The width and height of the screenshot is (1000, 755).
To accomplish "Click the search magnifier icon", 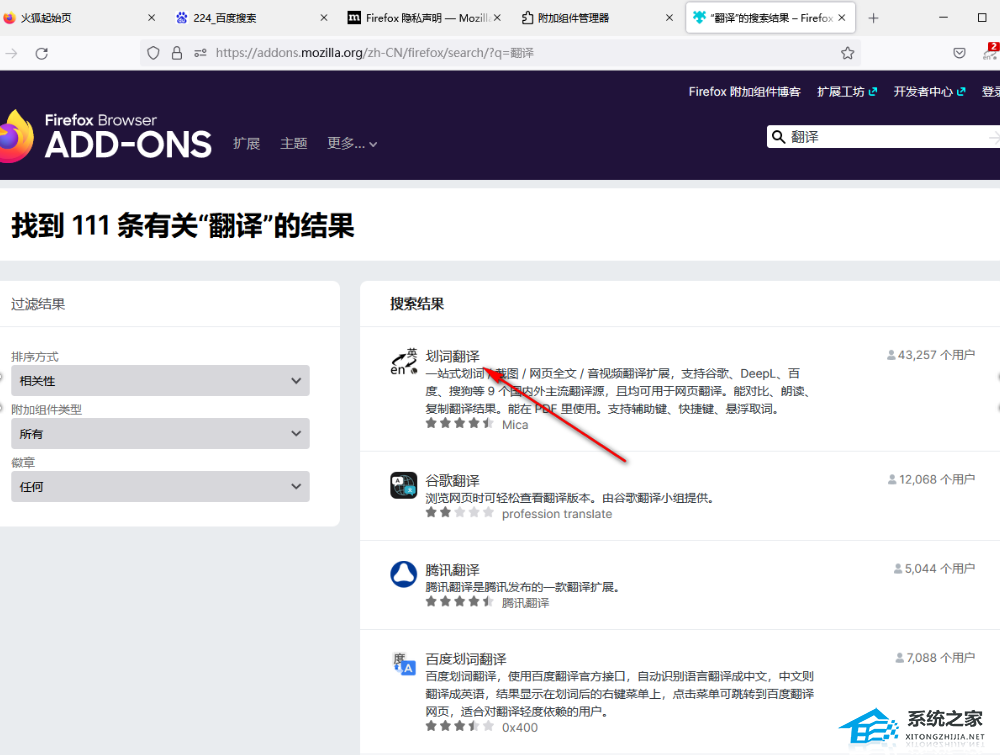I will point(778,136).
